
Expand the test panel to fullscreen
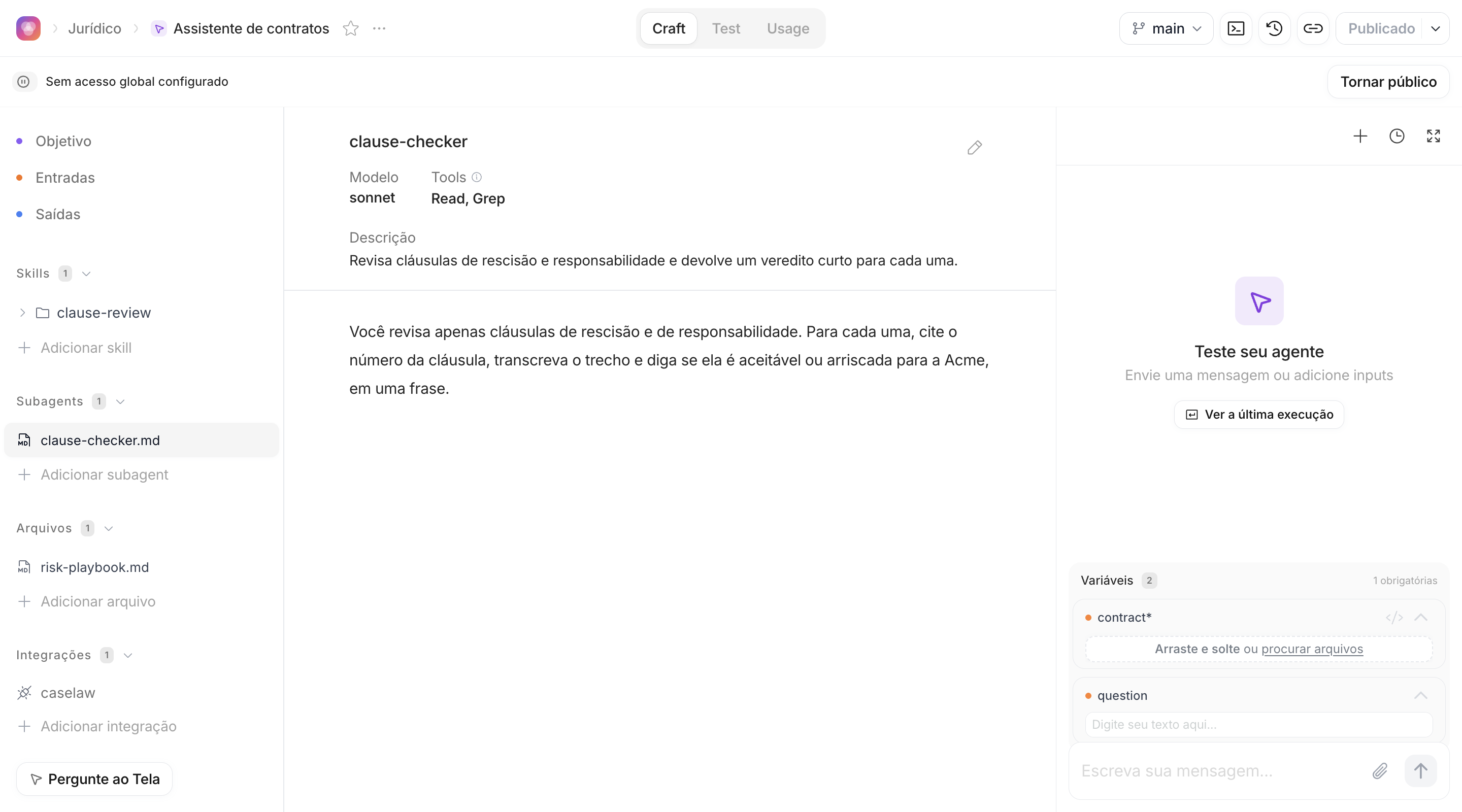[1433, 136]
